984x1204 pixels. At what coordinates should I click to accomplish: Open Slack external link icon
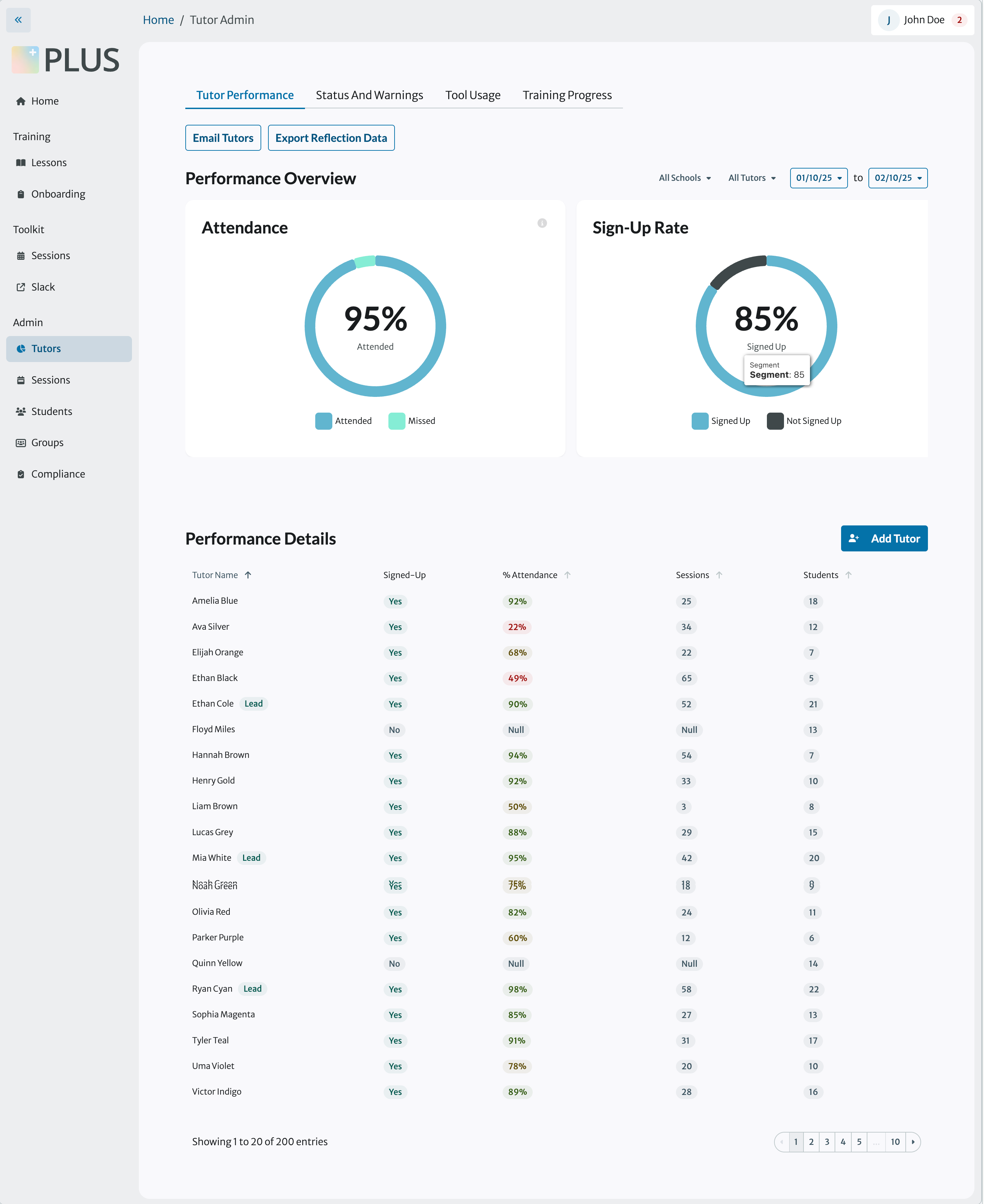[x=21, y=287]
